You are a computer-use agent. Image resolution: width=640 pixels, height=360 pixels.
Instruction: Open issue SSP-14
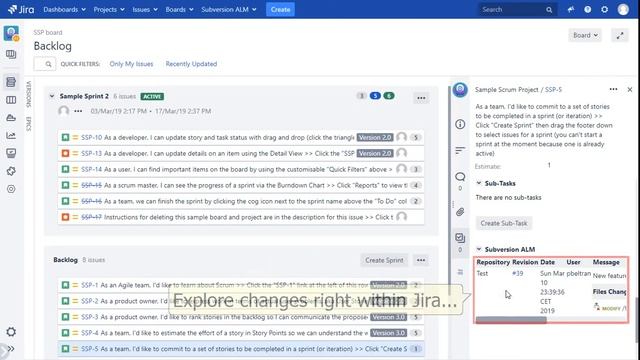[x=91, y=169]
